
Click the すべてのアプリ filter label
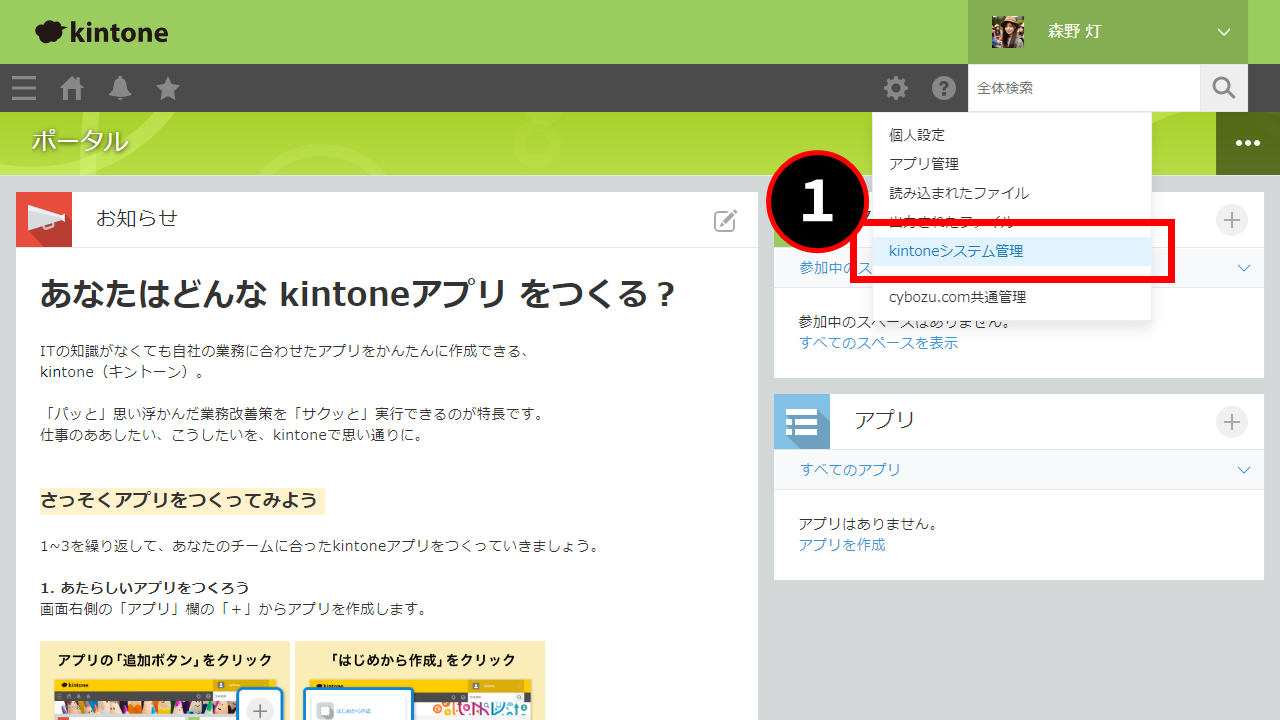[x=850, y=470]
